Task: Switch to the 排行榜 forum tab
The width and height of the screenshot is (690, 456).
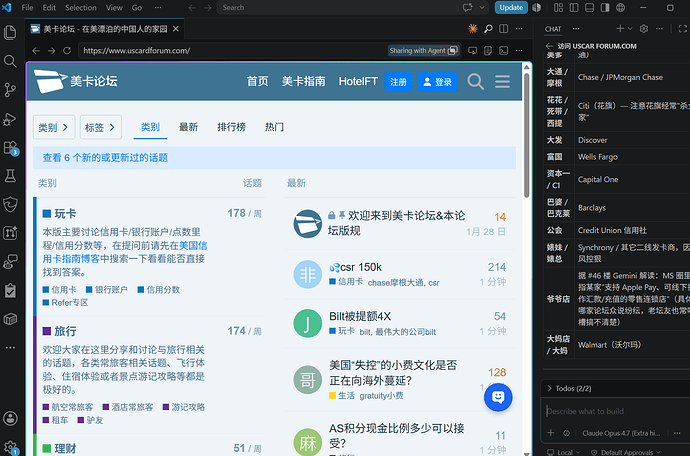Action: click(231, 127)
